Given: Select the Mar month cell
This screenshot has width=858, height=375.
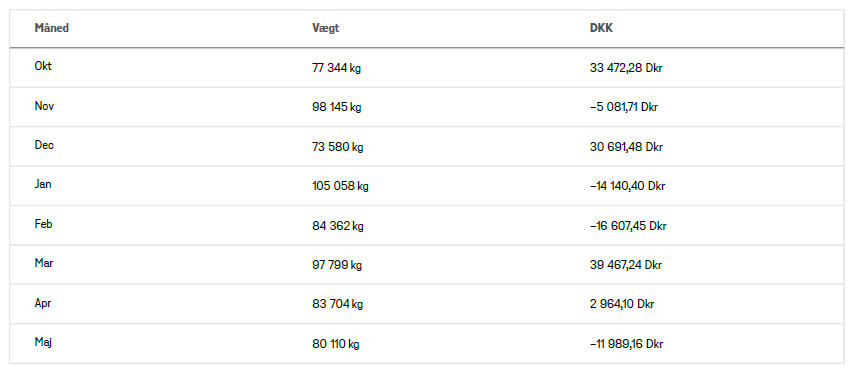Looking at the screenshot, I should 44,263.
